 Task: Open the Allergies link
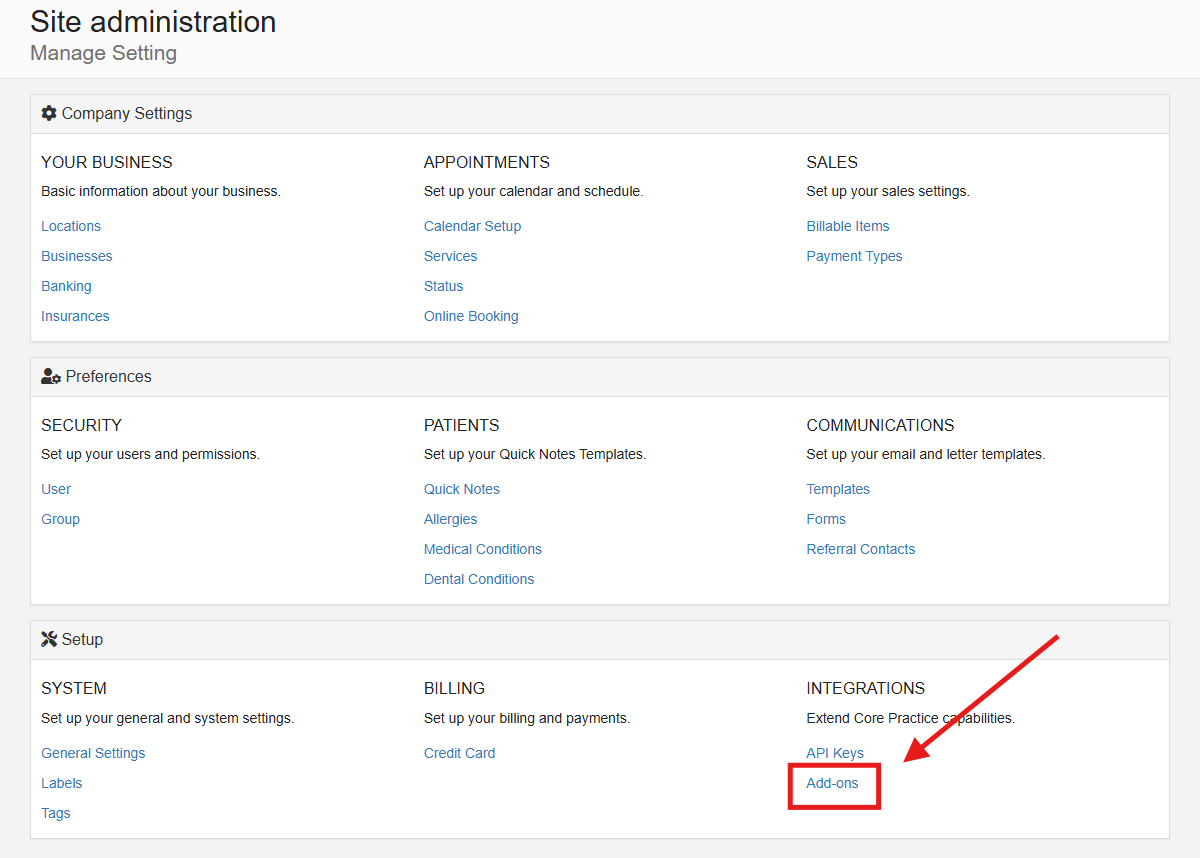tap(450, 519)
